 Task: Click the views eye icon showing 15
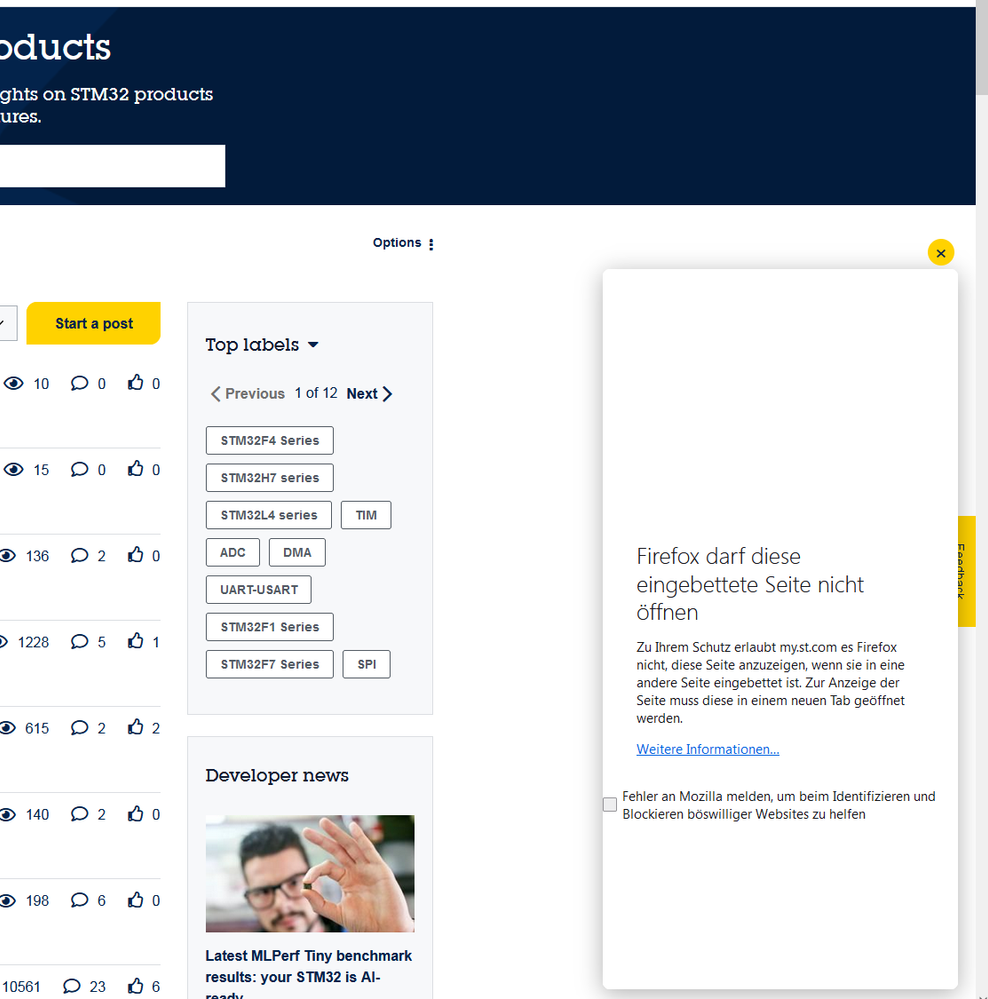click(x=13, y=470)
